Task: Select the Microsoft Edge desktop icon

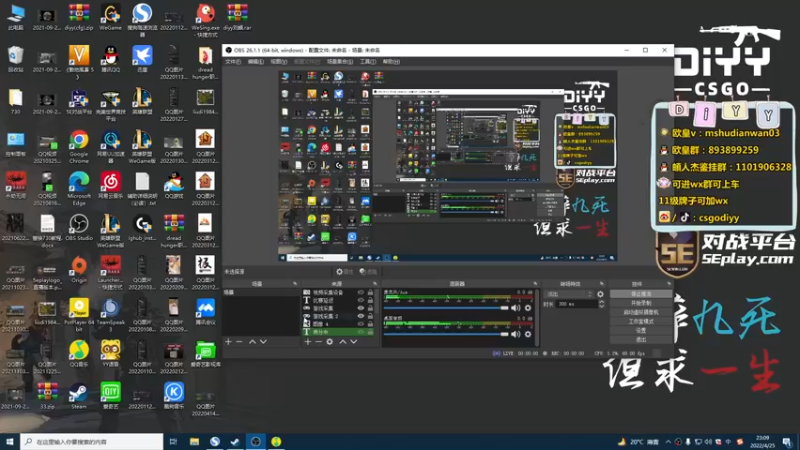Action: coord(79,189)
